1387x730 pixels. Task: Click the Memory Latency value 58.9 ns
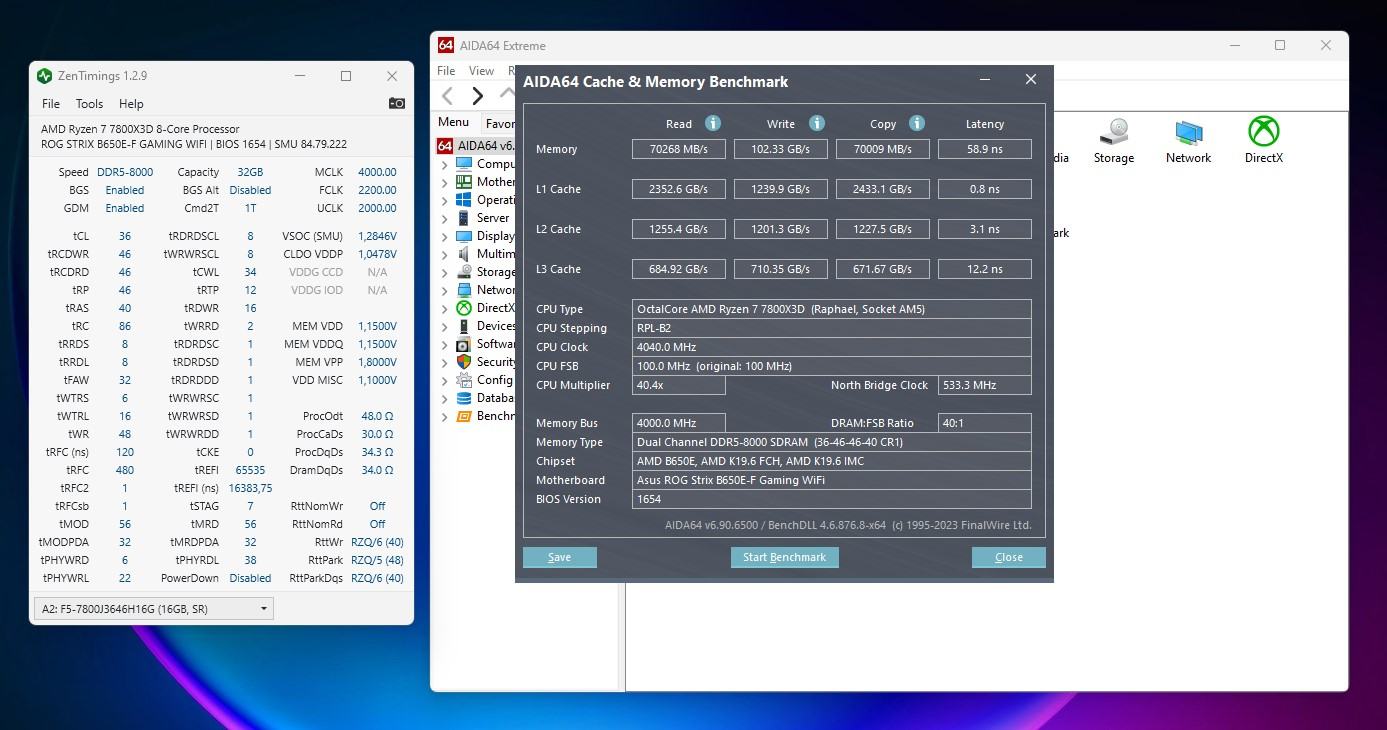[x=985, y=149]
